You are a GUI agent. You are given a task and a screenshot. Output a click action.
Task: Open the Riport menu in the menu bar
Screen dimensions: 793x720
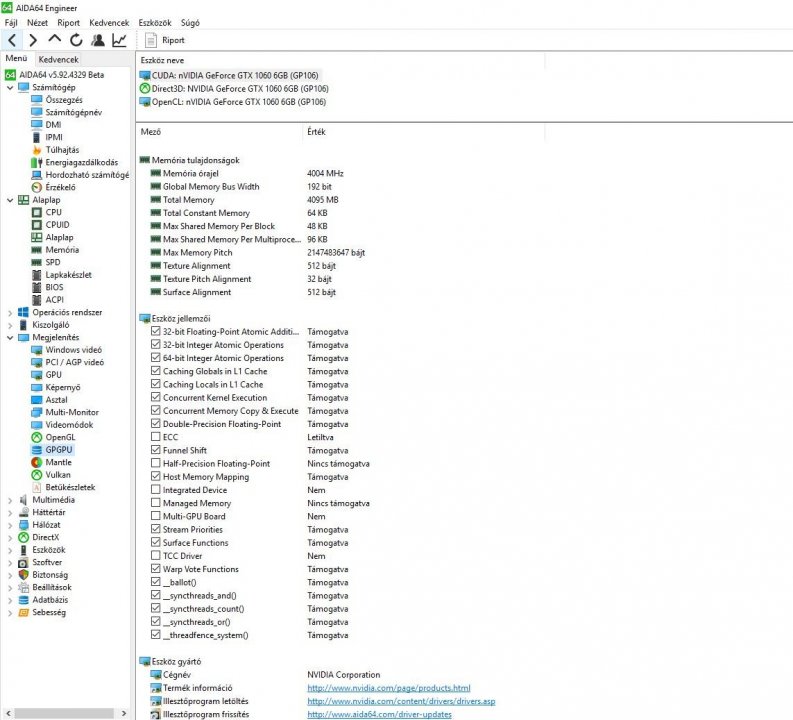(x=68, y=23)
